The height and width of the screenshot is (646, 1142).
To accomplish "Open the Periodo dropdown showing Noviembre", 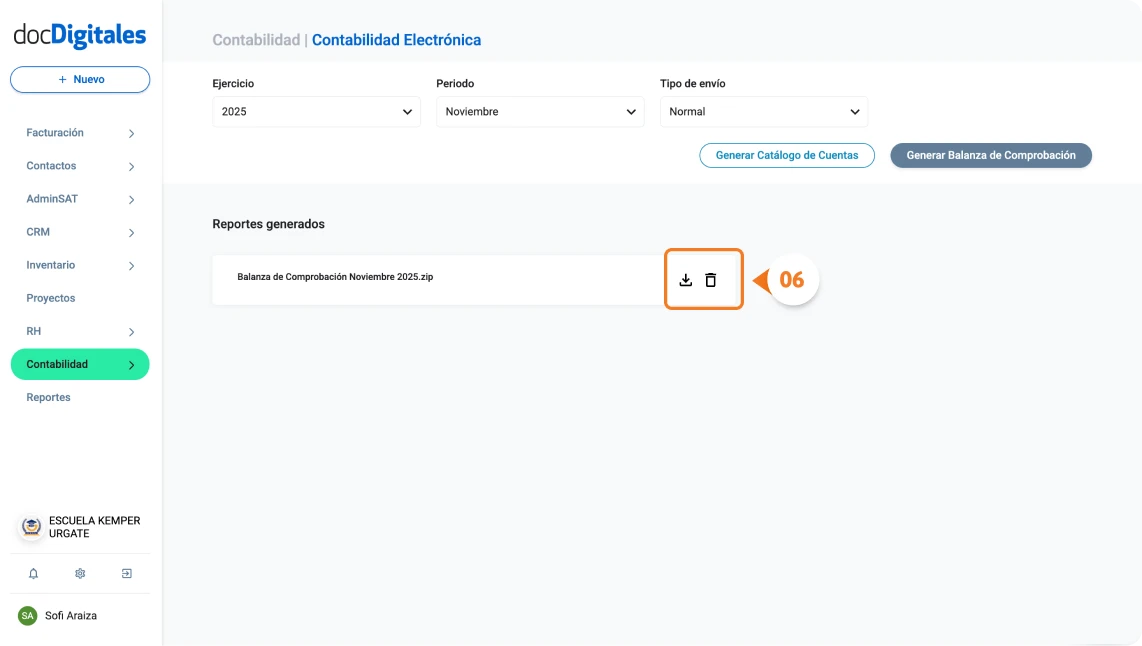I will pyautogui.click(x=539, y=111).
